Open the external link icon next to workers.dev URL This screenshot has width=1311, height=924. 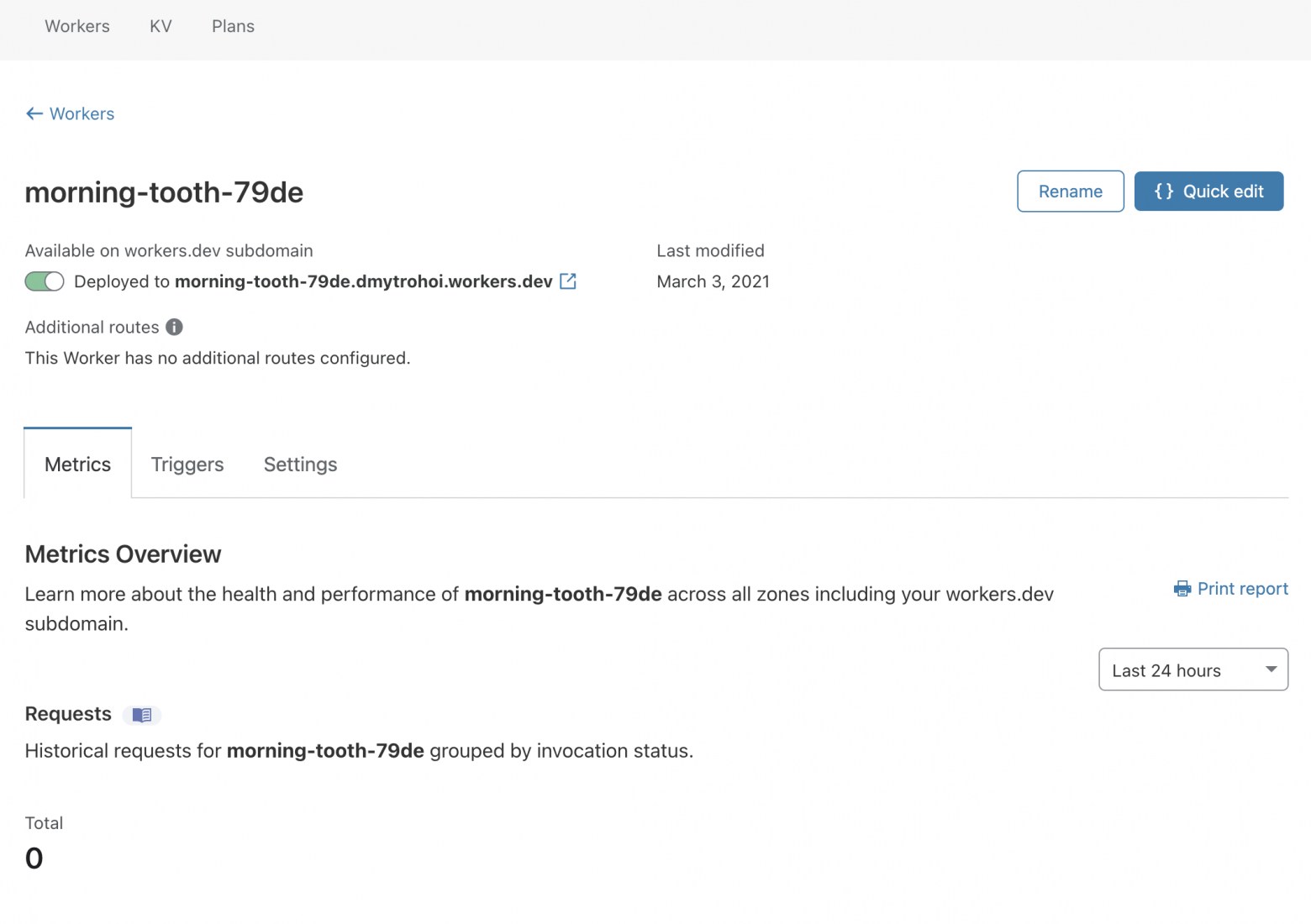click(568, 281)
